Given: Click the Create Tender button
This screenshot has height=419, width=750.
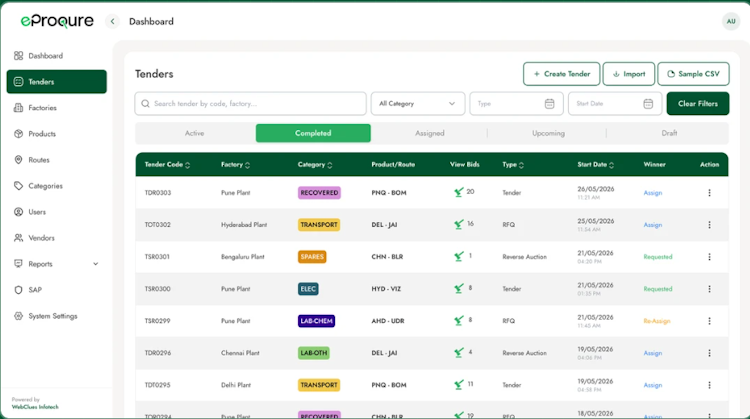Looking at the screenshot, I should pyautogui.click(x=562, y=74).
